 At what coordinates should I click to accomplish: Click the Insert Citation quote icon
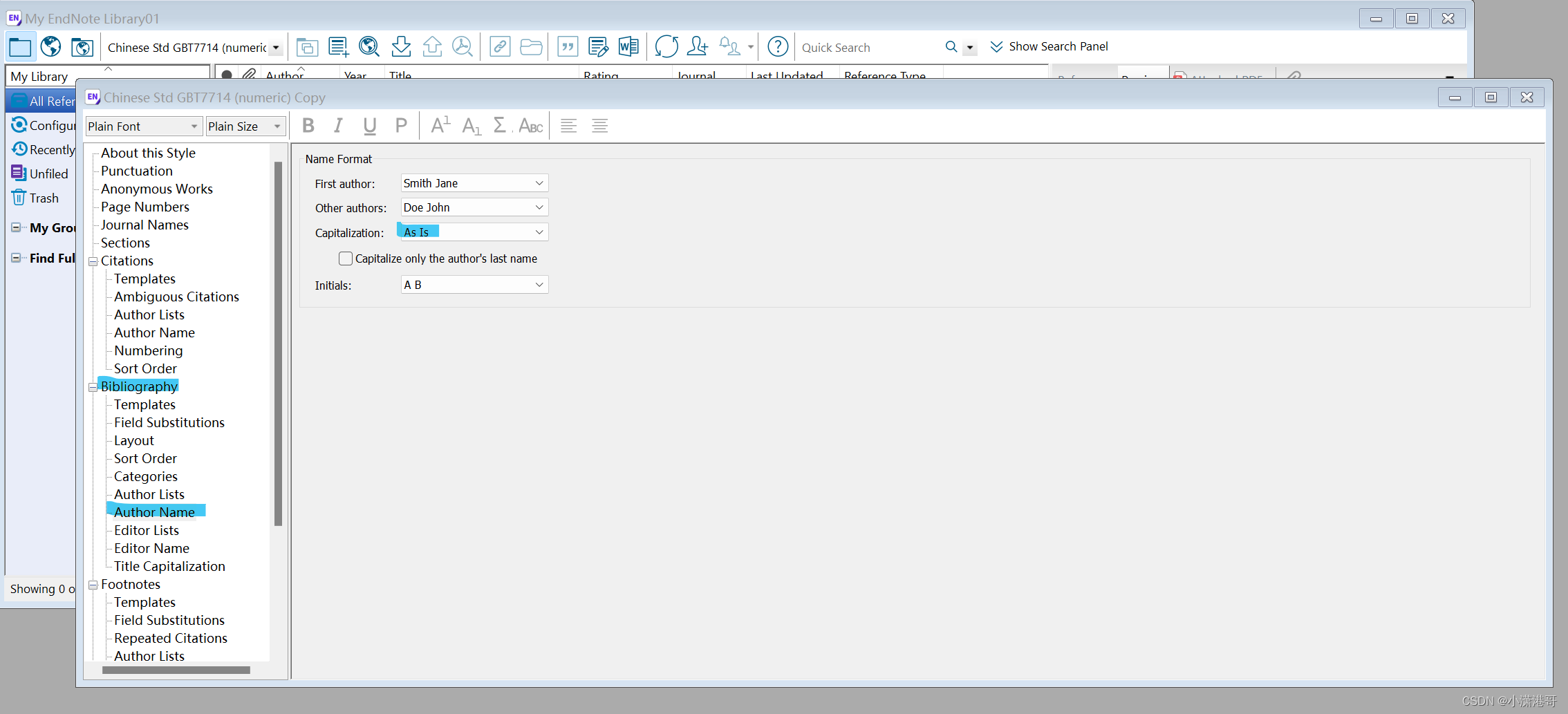pos(568,47)
